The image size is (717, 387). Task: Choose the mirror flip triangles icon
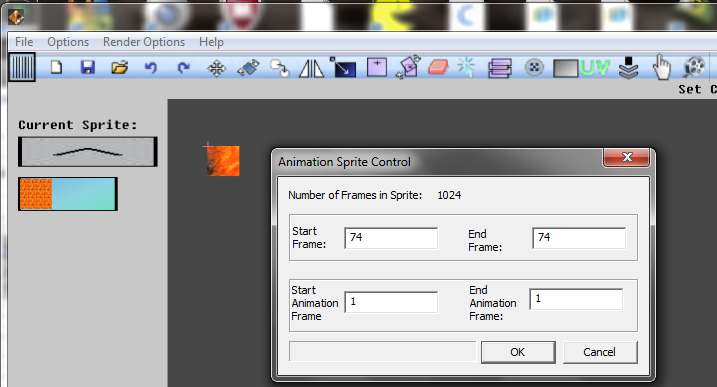pos(311,69)
